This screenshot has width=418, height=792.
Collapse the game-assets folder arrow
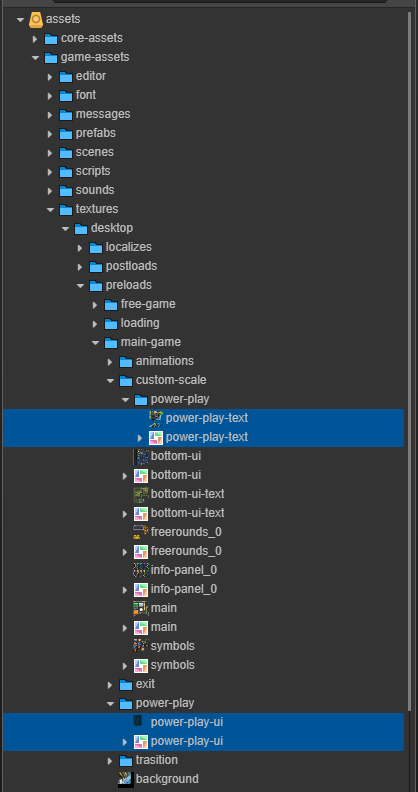35,58
